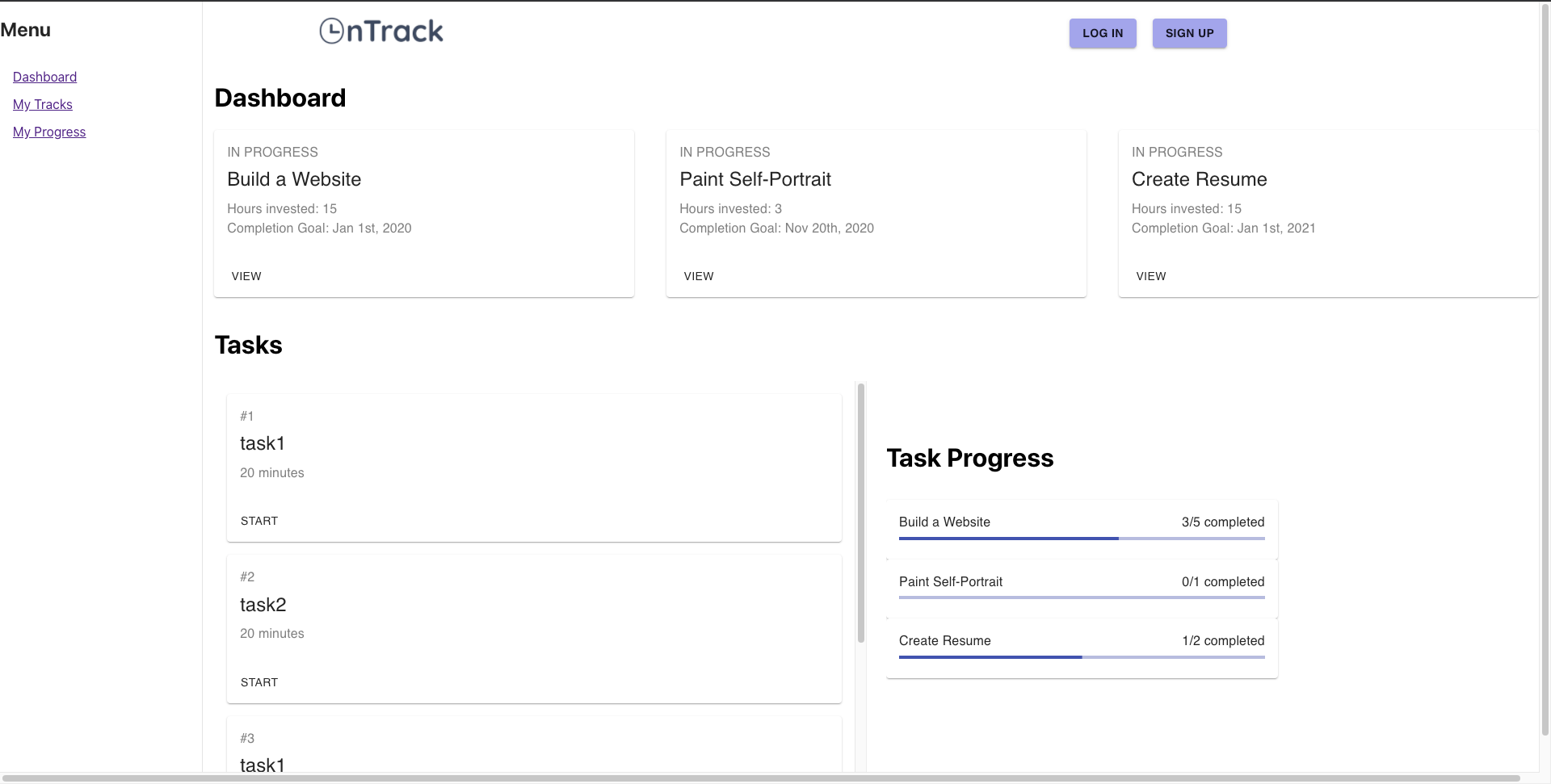This screenshot has width=1551, height=784.
Task: Click the Paint Self-Portrait progress bar
Action: point(1082,597)
